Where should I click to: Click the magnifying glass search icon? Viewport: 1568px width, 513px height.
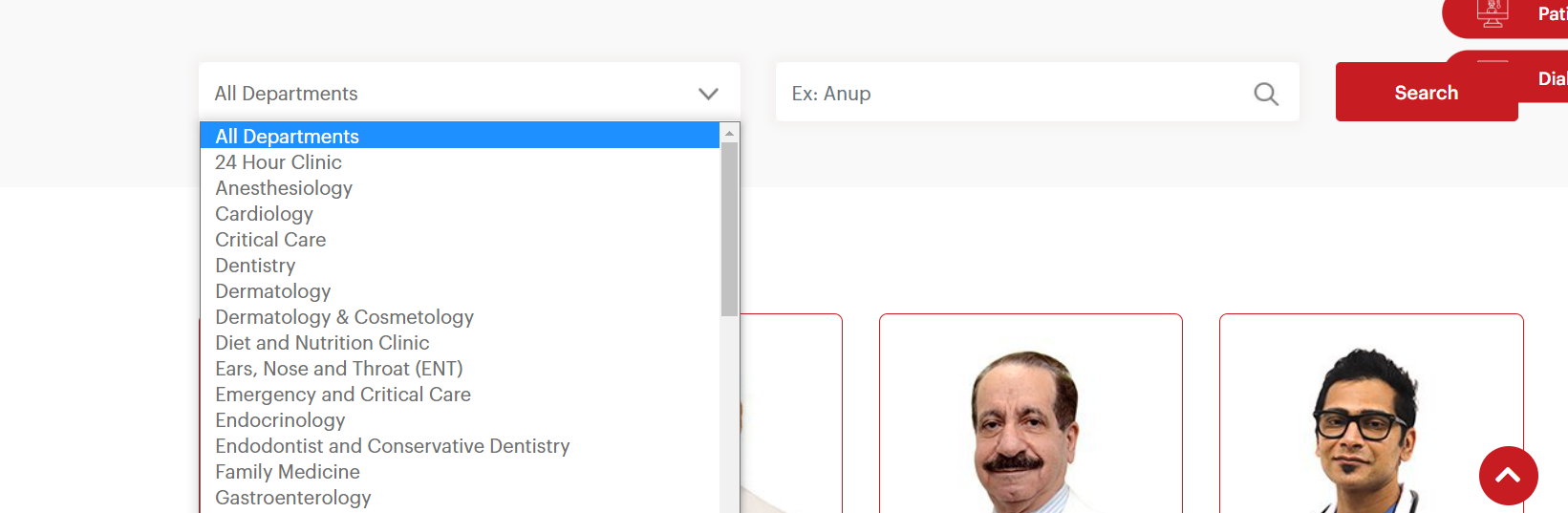coord(1266,94)
